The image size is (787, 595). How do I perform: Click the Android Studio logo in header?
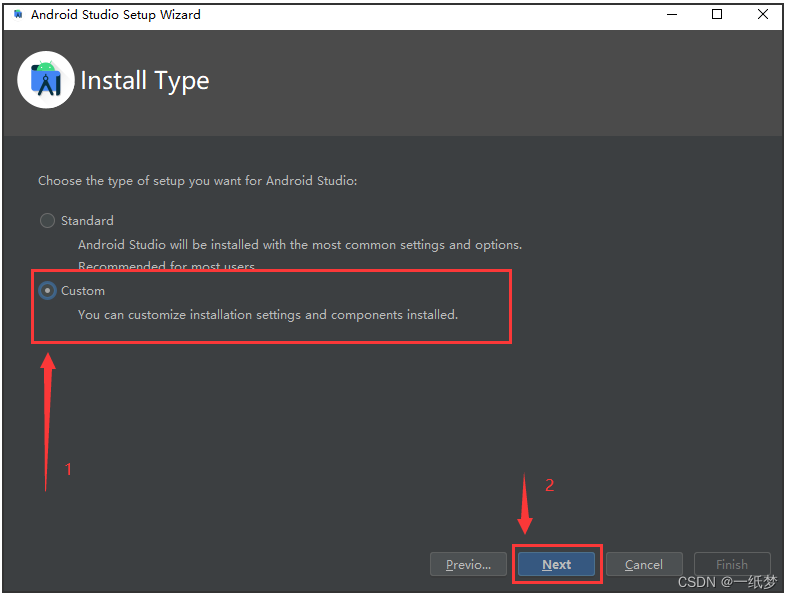click(x=46, y=80)
